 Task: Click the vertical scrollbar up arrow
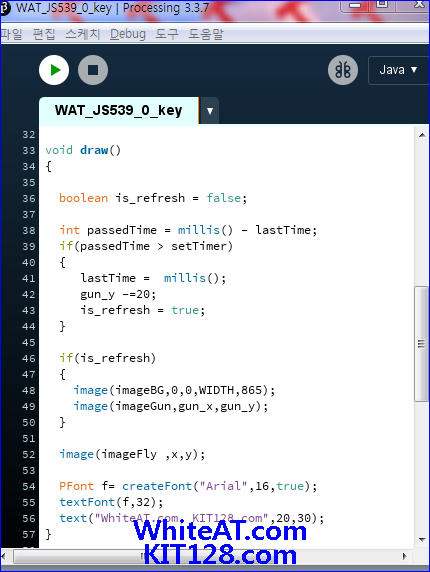422,135
